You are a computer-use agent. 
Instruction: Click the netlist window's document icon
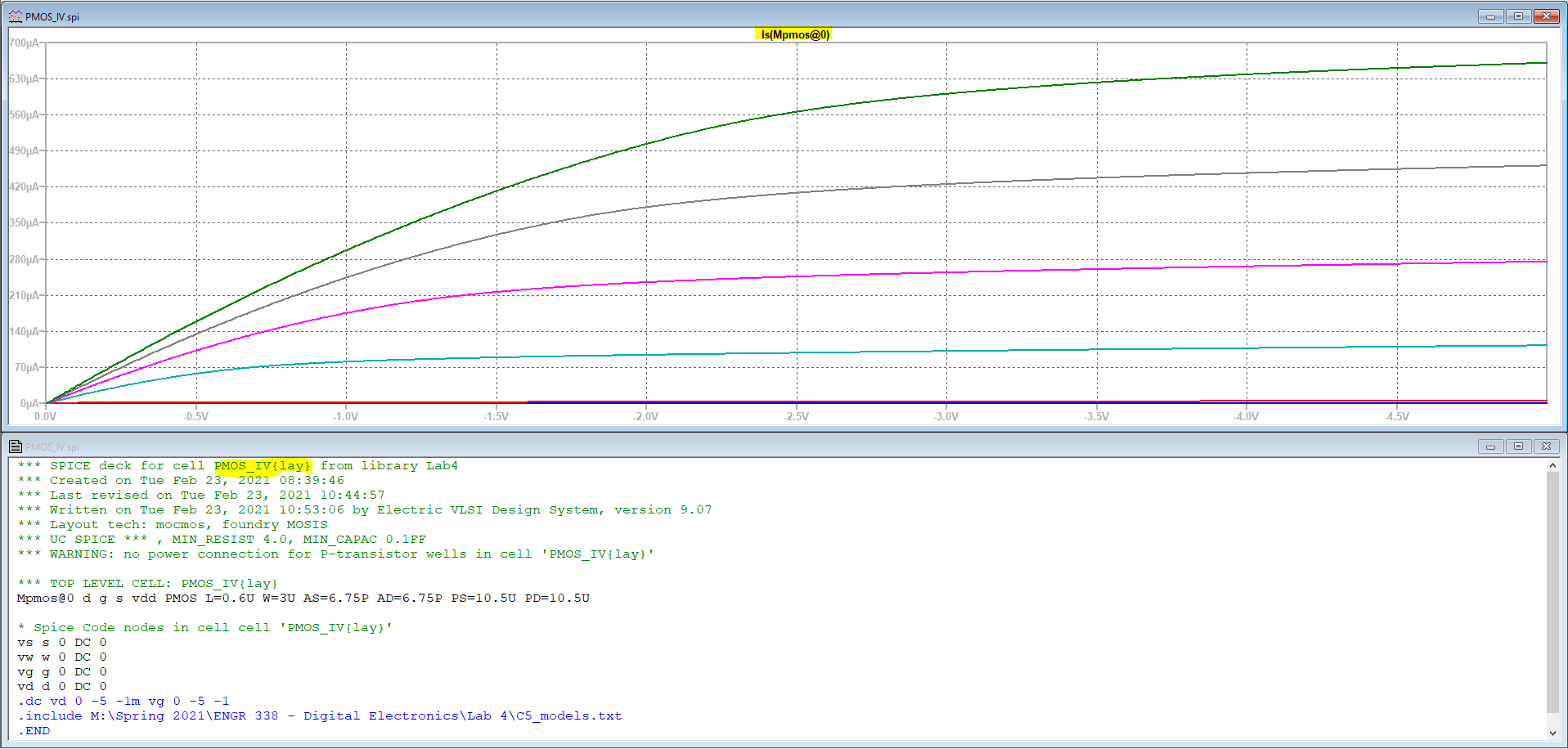click(x=15, y=446)
